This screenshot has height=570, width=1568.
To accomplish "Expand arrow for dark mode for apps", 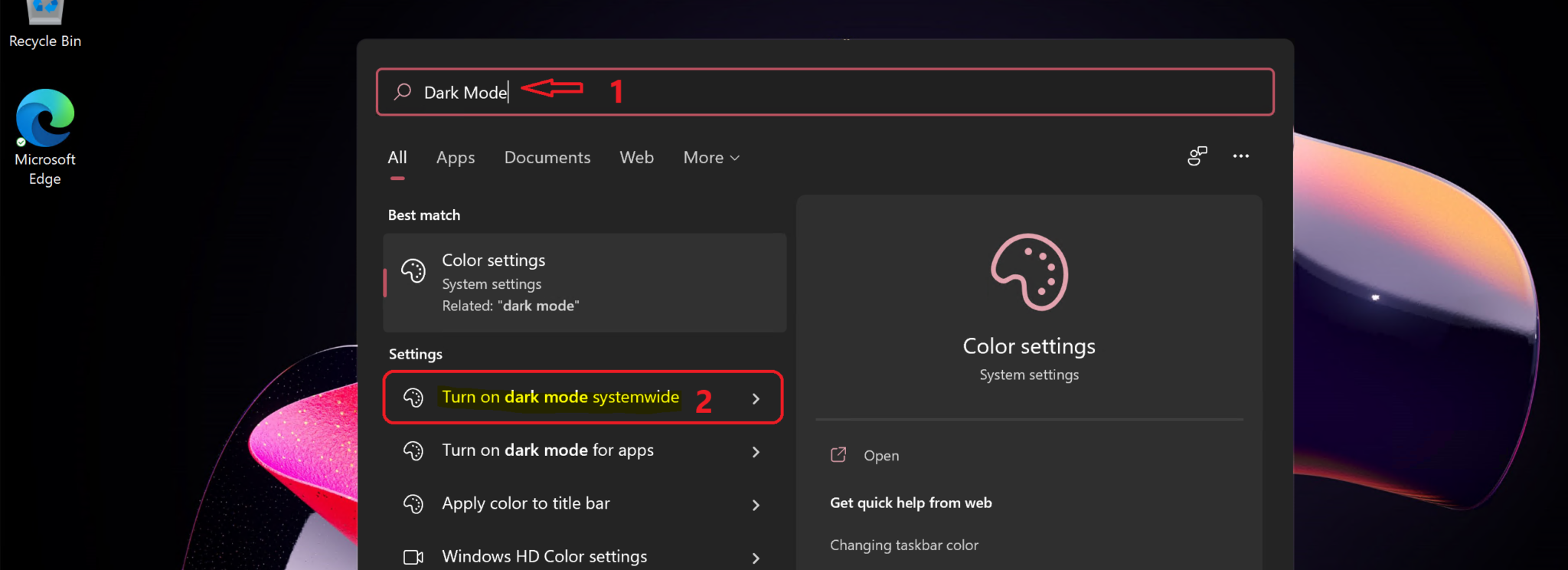I will 756,452.
